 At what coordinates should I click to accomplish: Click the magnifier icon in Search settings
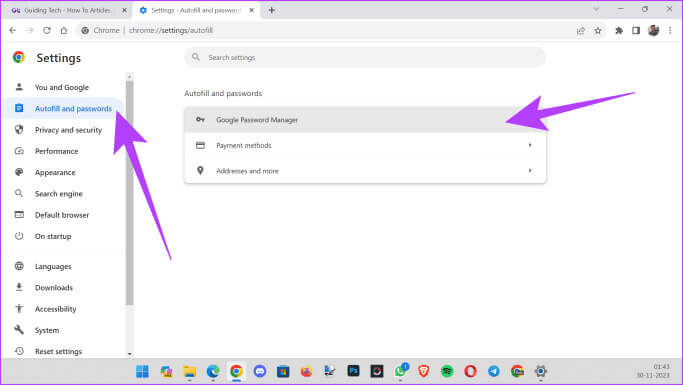(x=196, y=57)
